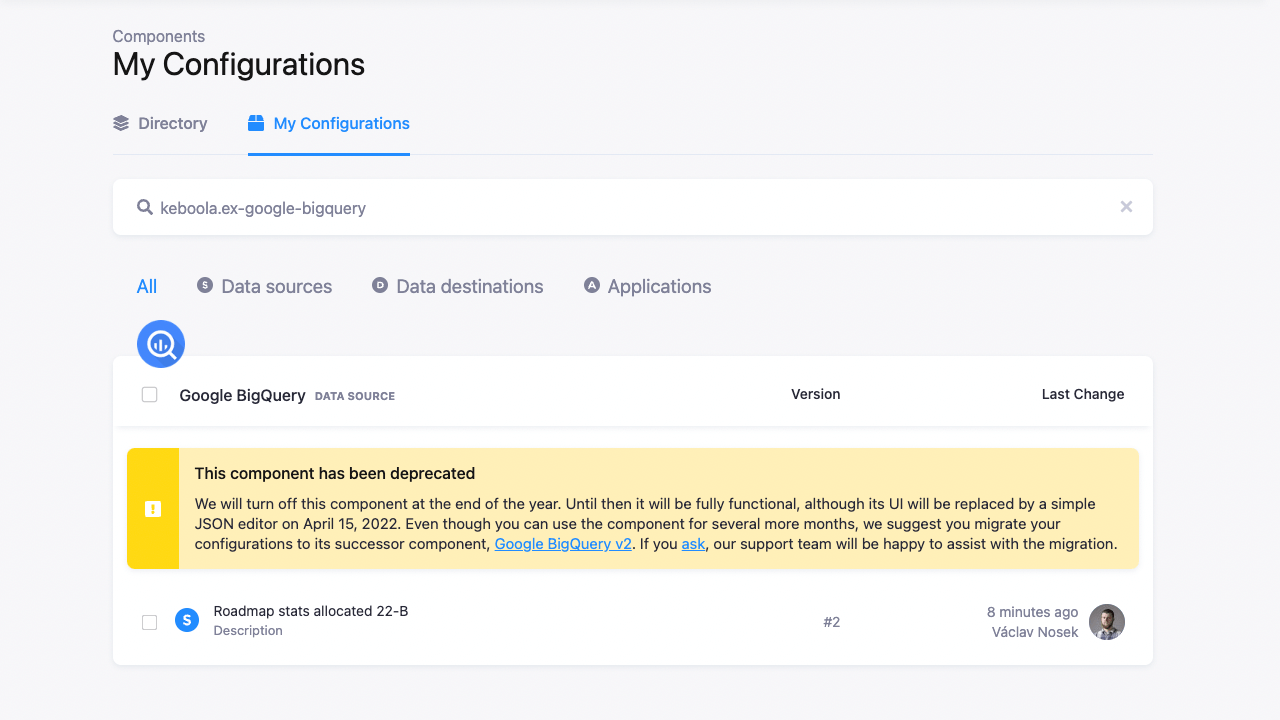Click the ask support link
The height and width of the screenshot is (720, 1280).
pyautogui.click(x=693, y=543)
